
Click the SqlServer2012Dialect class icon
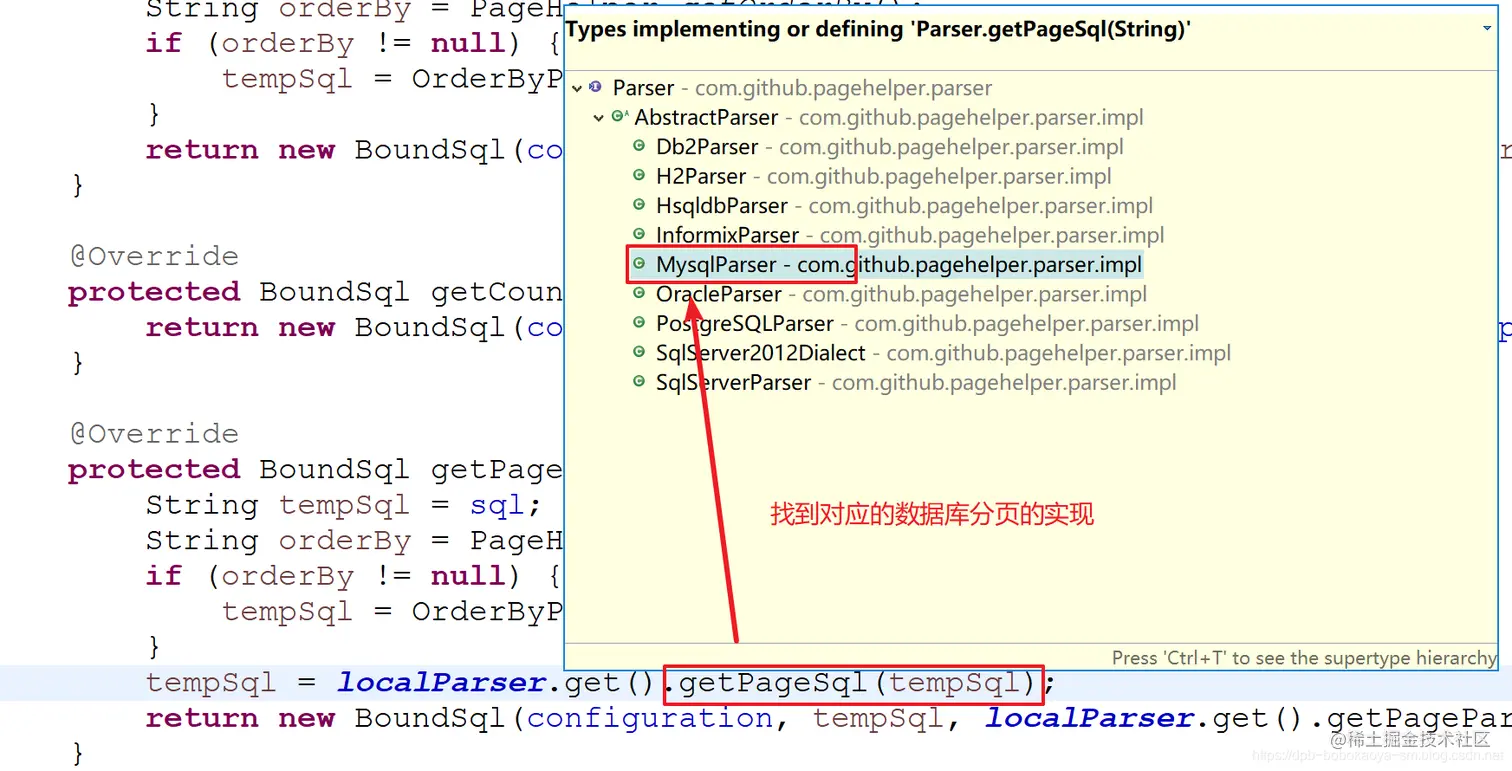(639, 353)
